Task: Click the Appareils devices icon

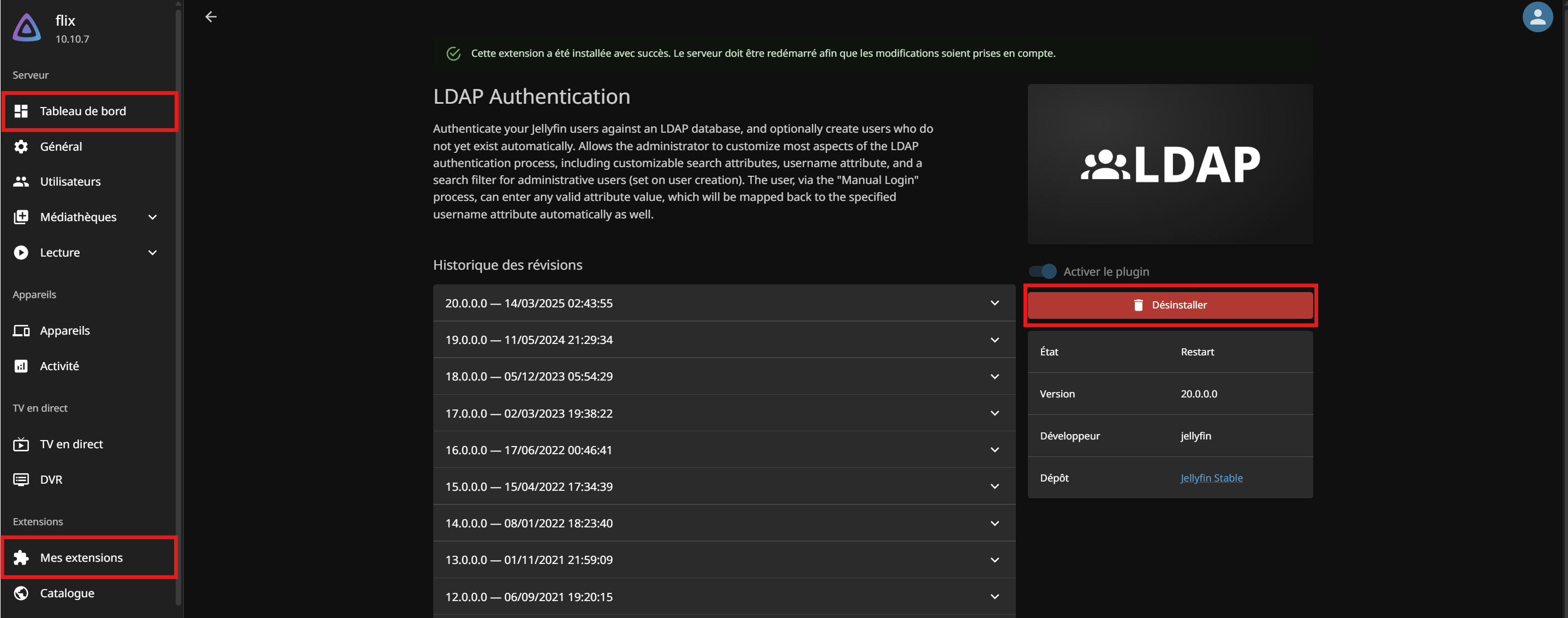Action: pos(21,331)
